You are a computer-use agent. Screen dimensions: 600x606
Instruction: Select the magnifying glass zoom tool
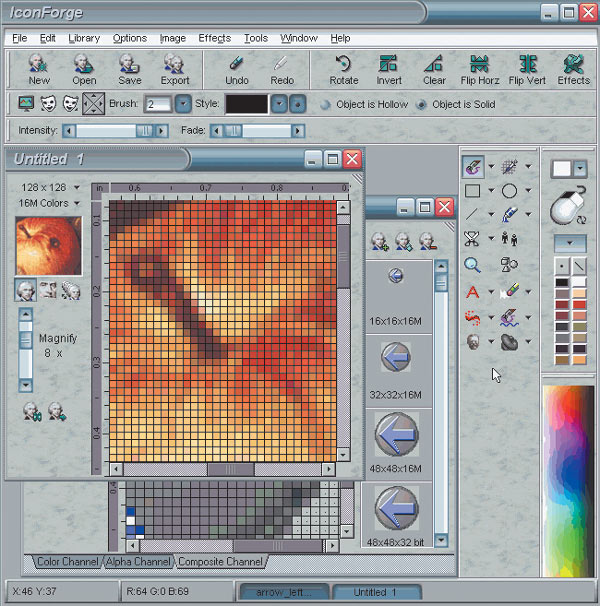coord(472,265)
